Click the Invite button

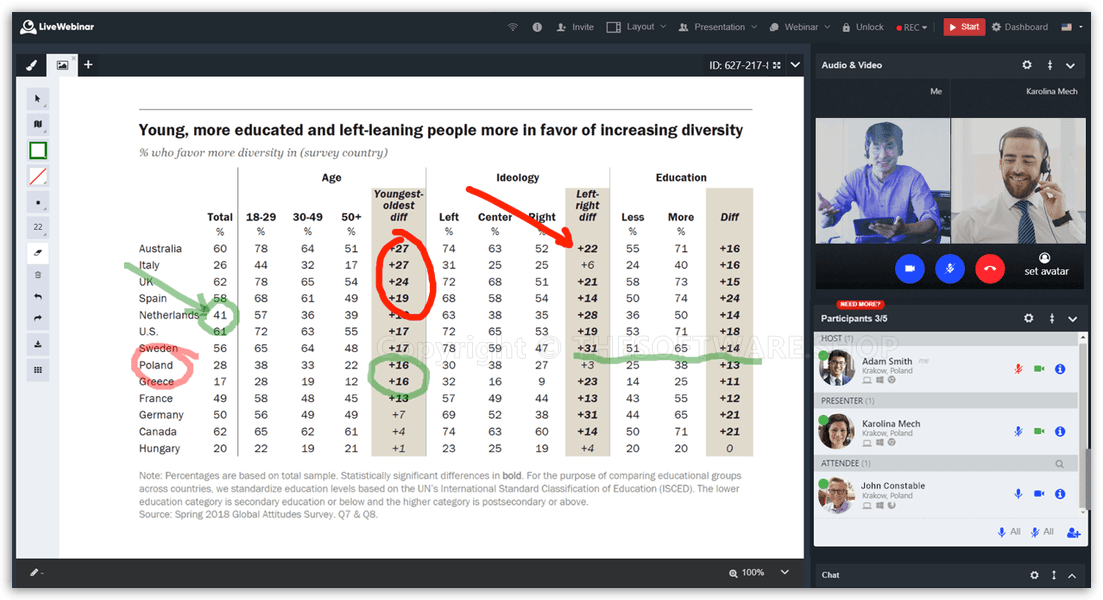(576, 27)
